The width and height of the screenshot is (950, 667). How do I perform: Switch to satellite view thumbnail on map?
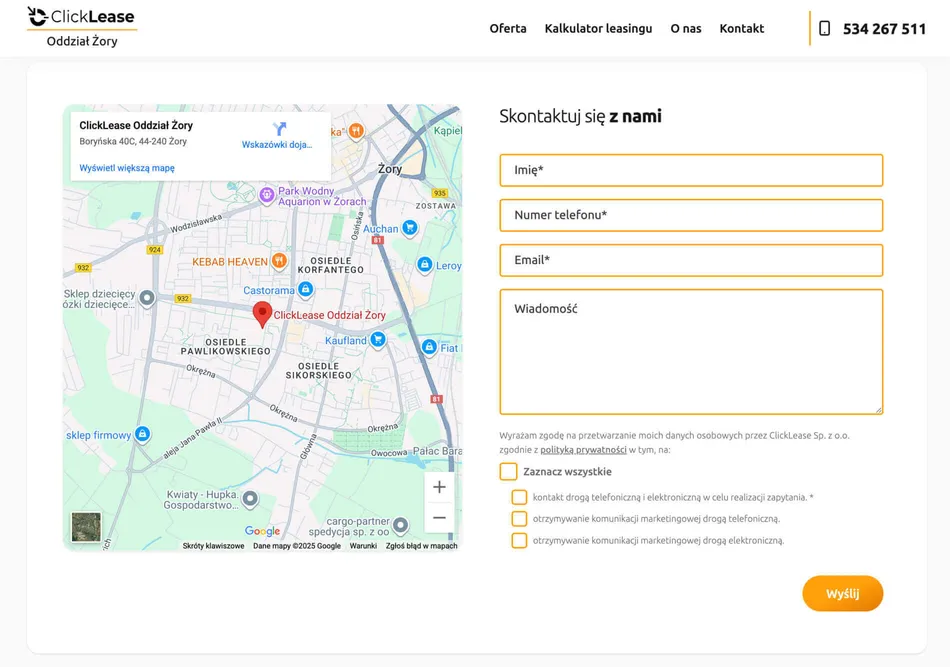(86, 527)
